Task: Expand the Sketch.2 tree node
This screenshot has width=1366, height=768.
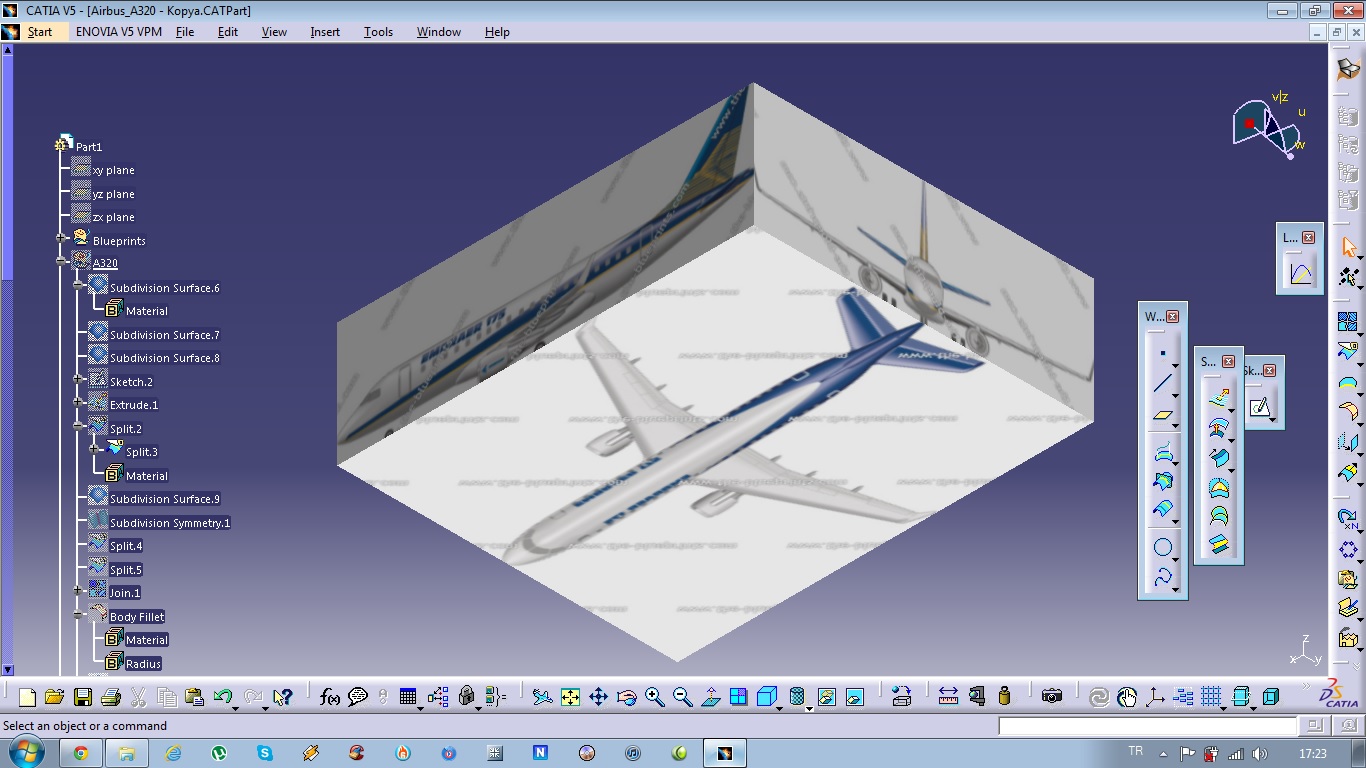Action: click(78, 380)
